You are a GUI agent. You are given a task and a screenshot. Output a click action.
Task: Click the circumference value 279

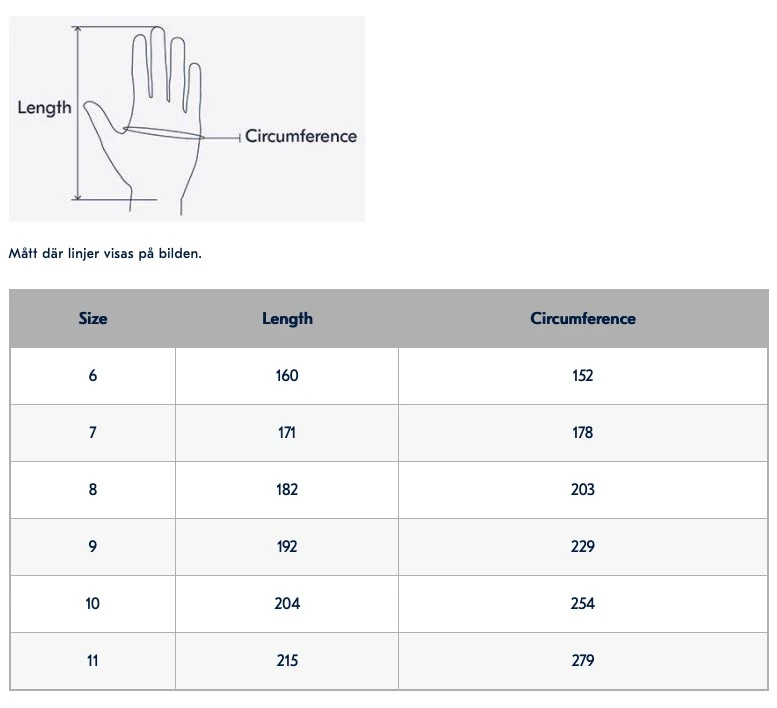[x=583, y=661]
